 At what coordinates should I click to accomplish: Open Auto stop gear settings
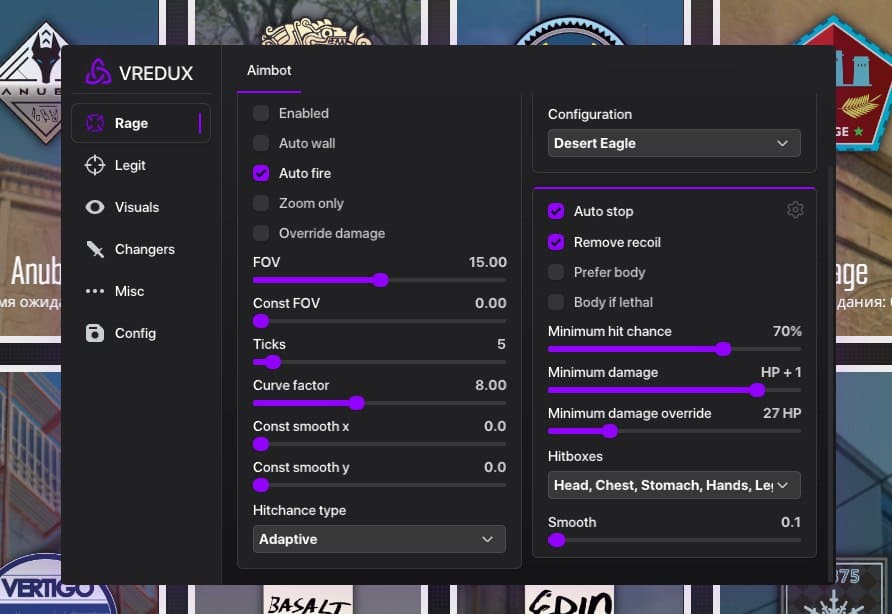pyautogui.click(x=795, y=210)
